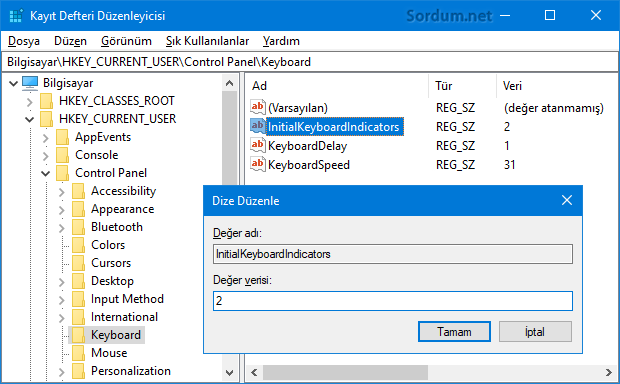Confirm with the Tamam button

pyautogui.click(x=454, y=332)
